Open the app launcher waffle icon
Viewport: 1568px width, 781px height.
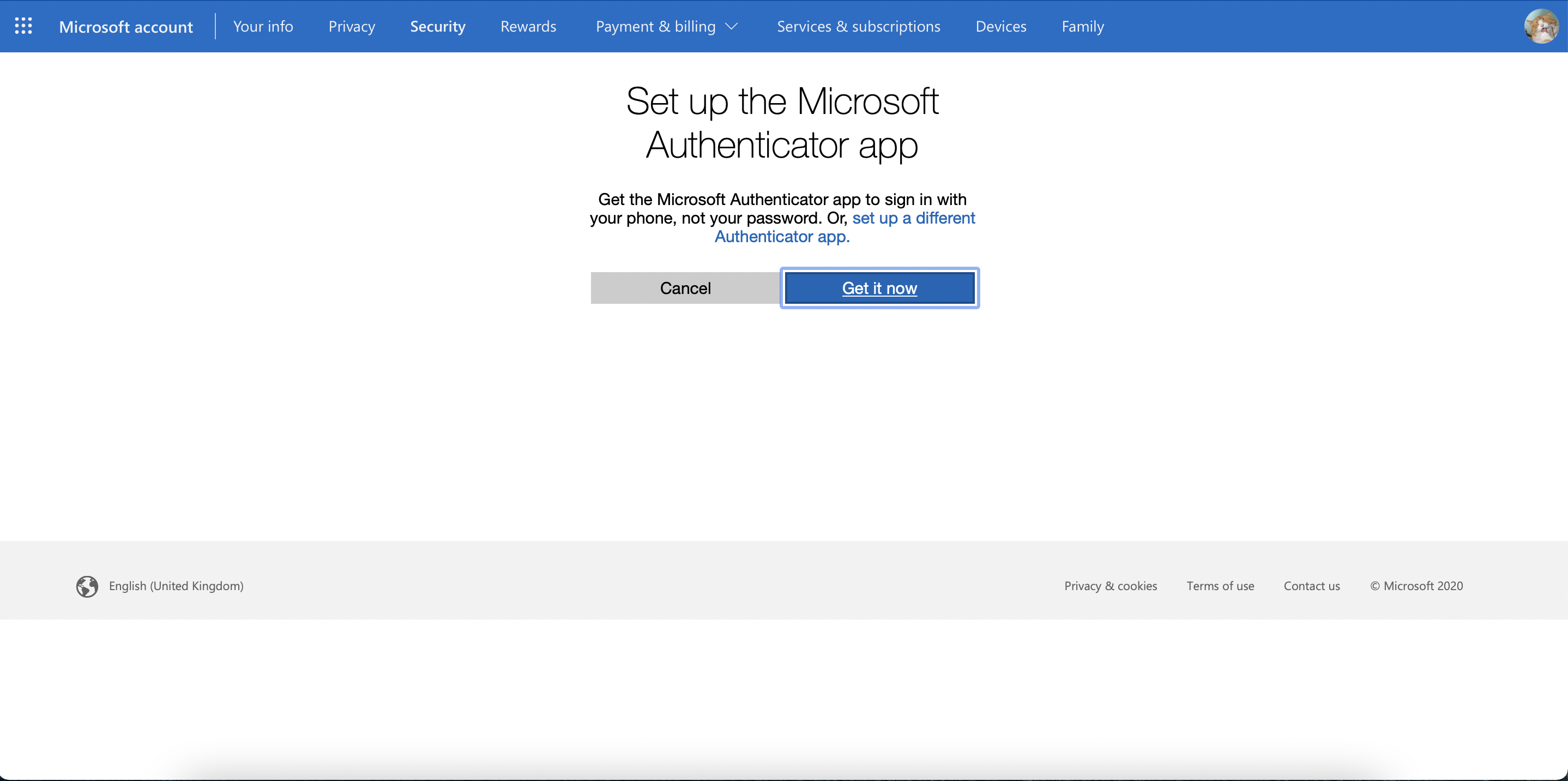(x=23, y=26)
